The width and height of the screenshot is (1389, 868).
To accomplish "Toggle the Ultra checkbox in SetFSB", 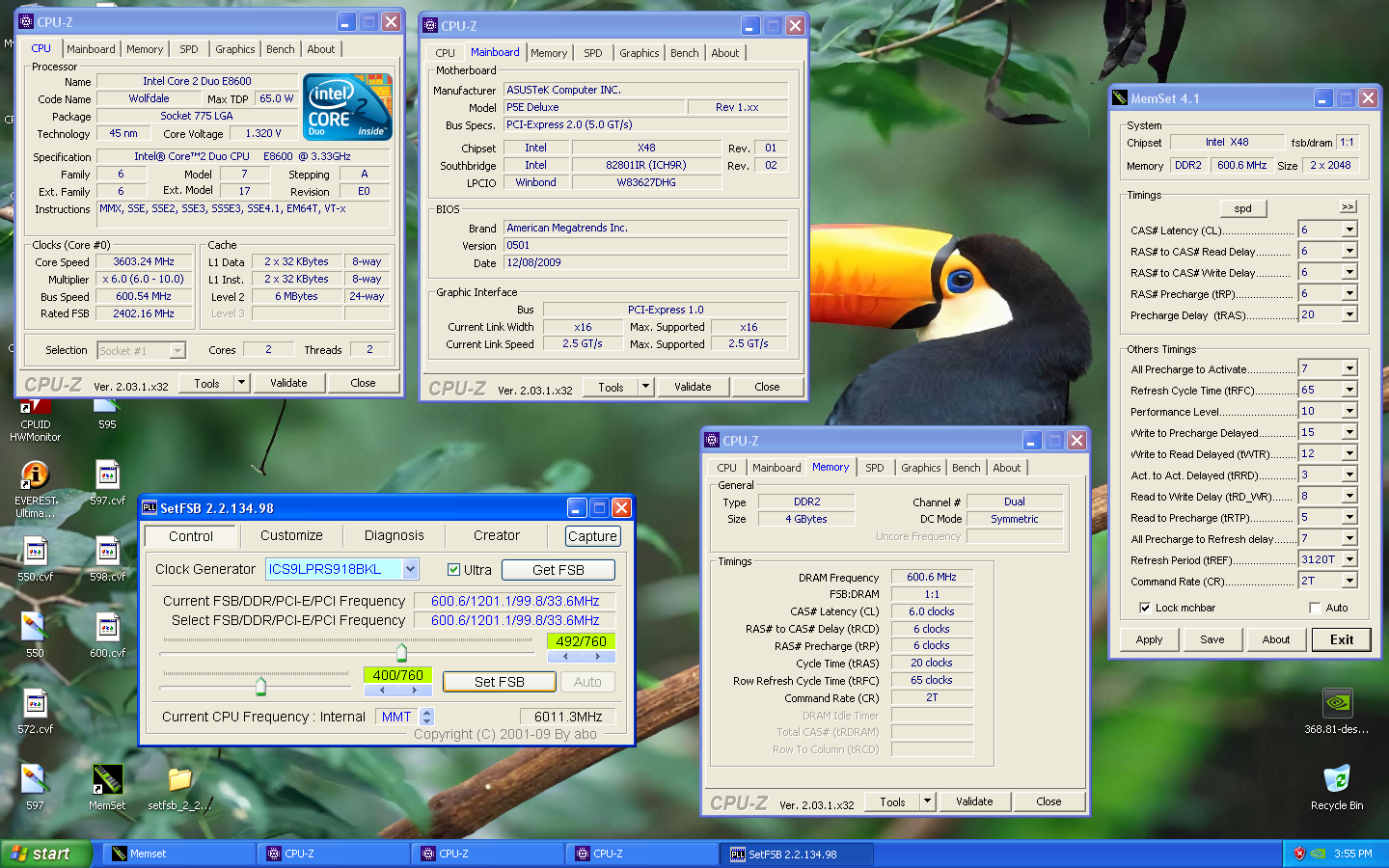I will (x=453, y=569).
